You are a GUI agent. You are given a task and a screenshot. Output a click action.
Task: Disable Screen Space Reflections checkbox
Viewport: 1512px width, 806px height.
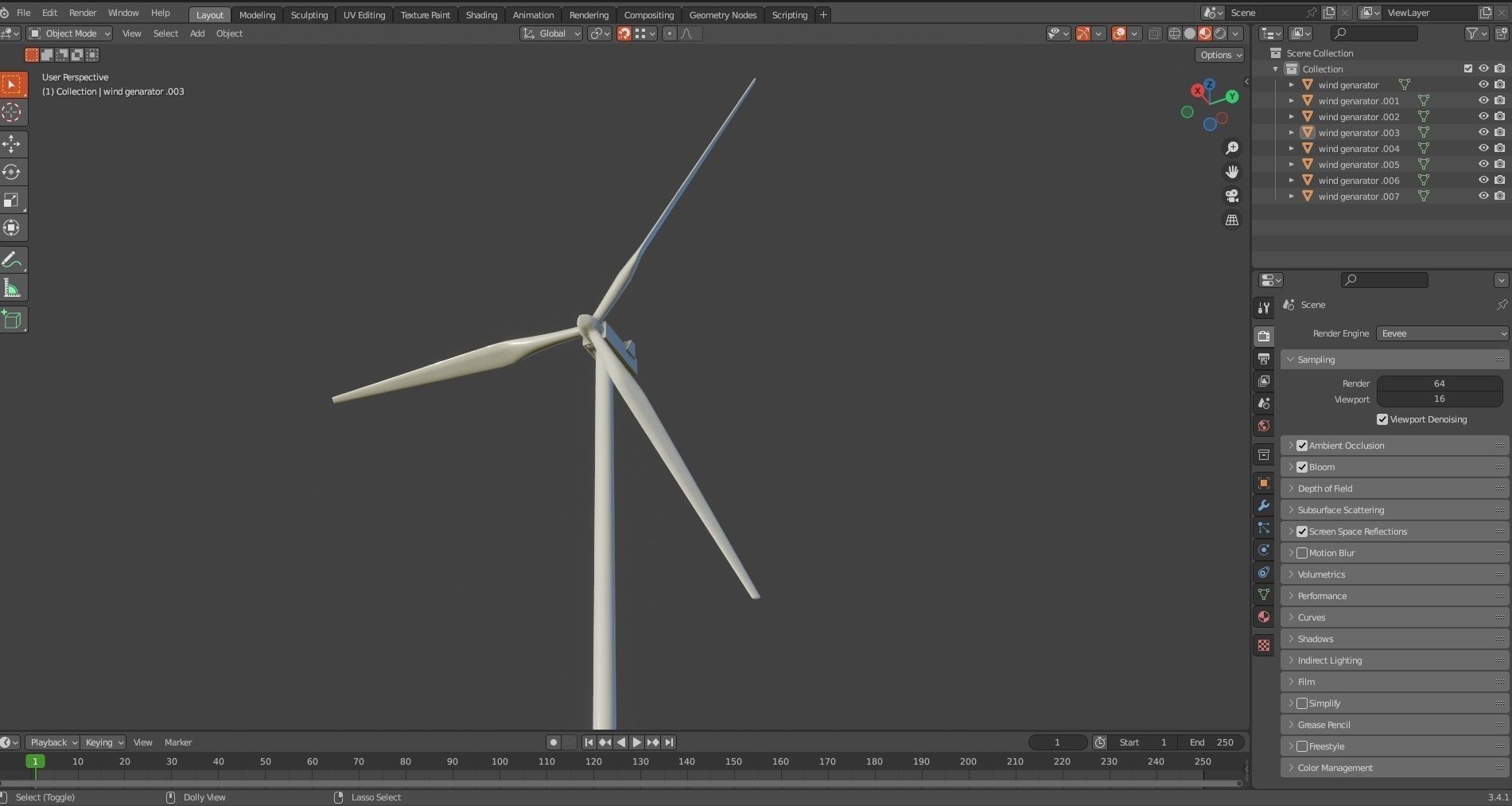pos(1302,531)
